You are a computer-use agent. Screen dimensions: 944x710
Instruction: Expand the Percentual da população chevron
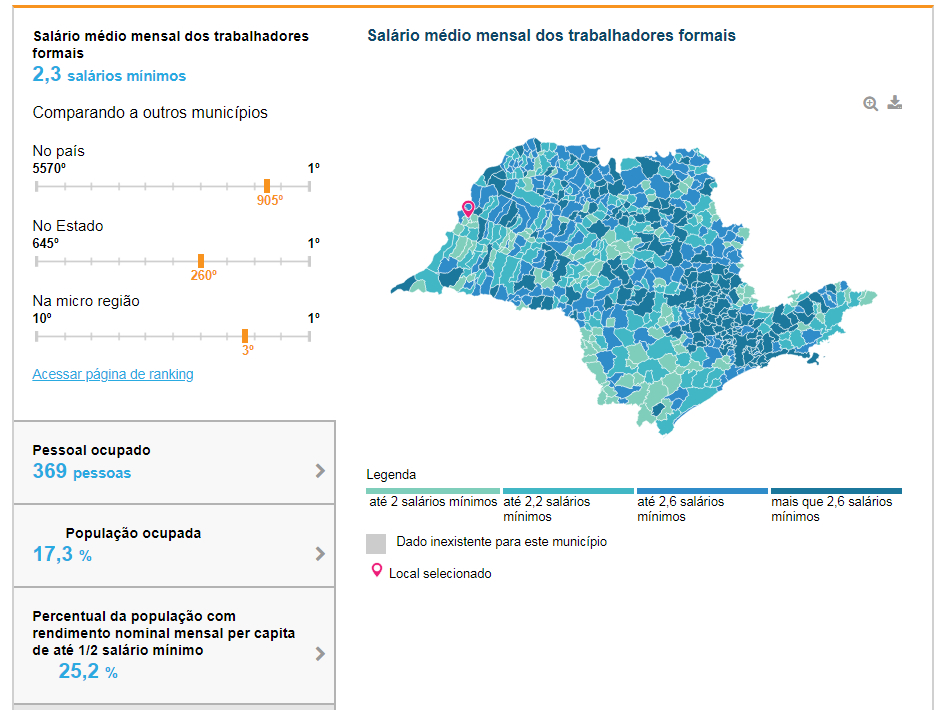(320, 654)
